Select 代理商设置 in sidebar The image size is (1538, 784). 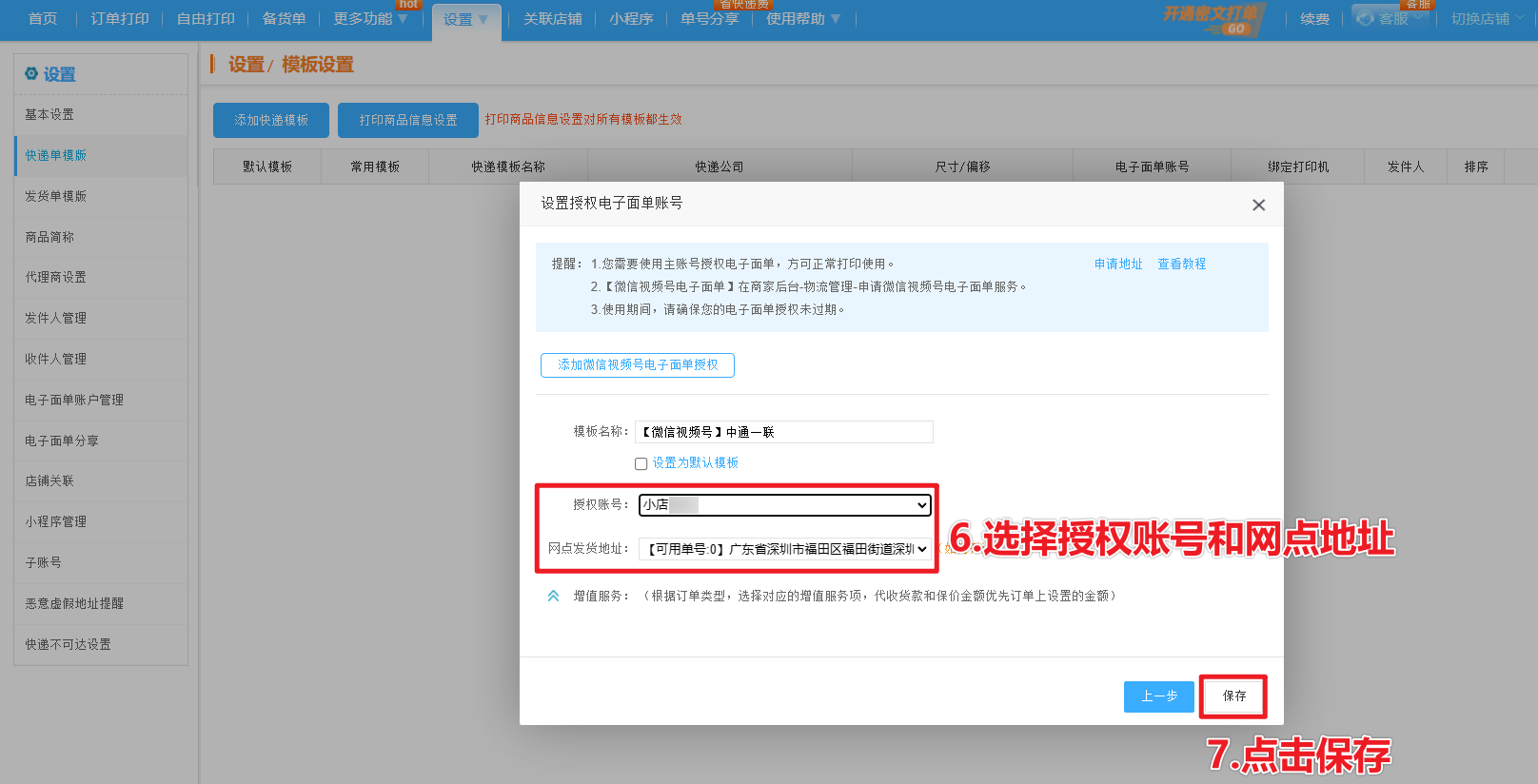101,277
